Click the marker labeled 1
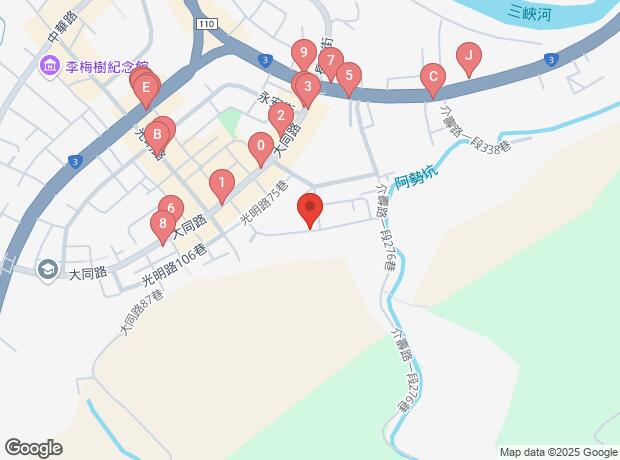Viewport: 620px width, 460px height. point(222,183)
